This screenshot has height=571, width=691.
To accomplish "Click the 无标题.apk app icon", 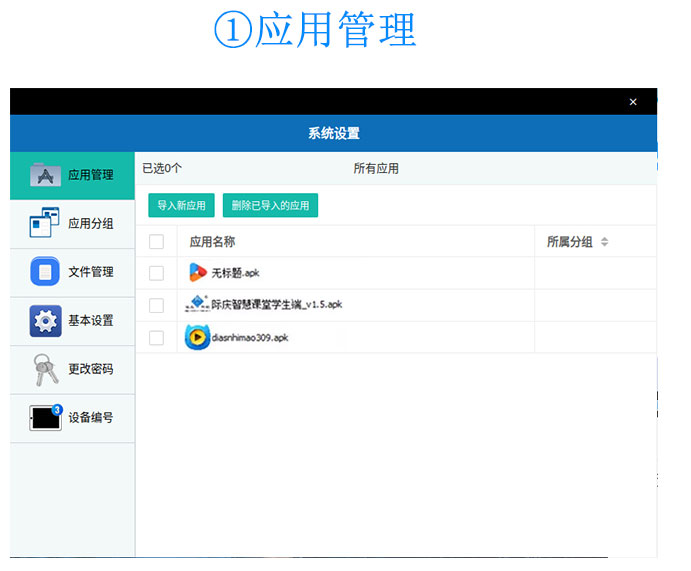I will 197,272.
